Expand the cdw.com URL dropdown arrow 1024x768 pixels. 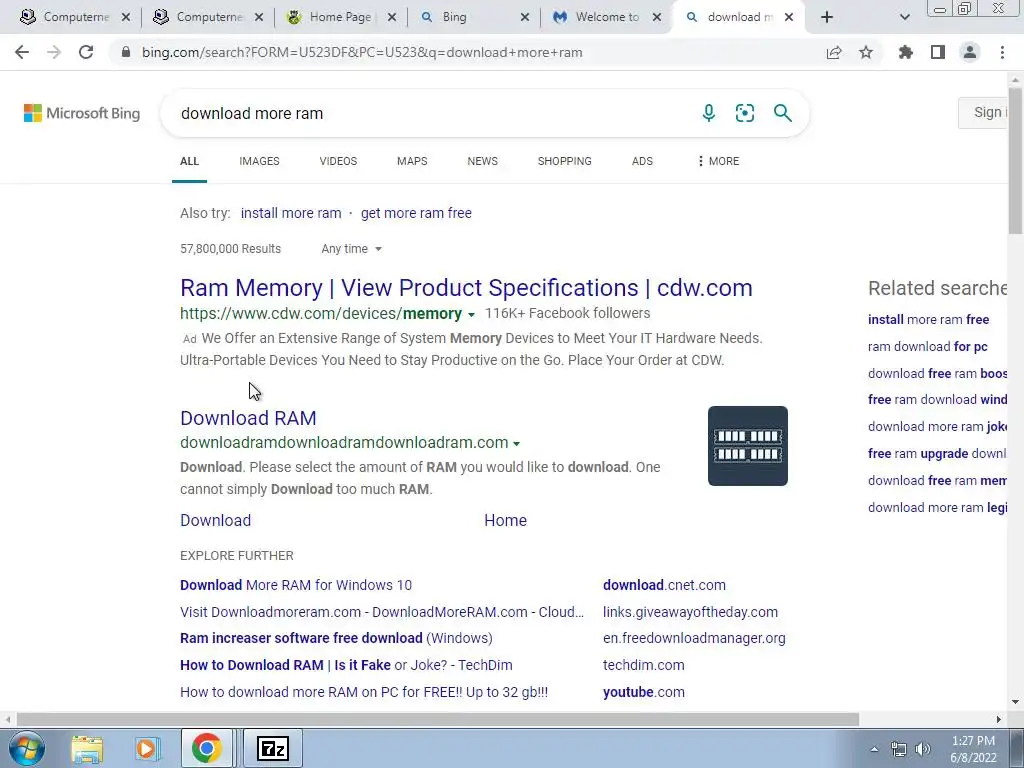(471, 315)
